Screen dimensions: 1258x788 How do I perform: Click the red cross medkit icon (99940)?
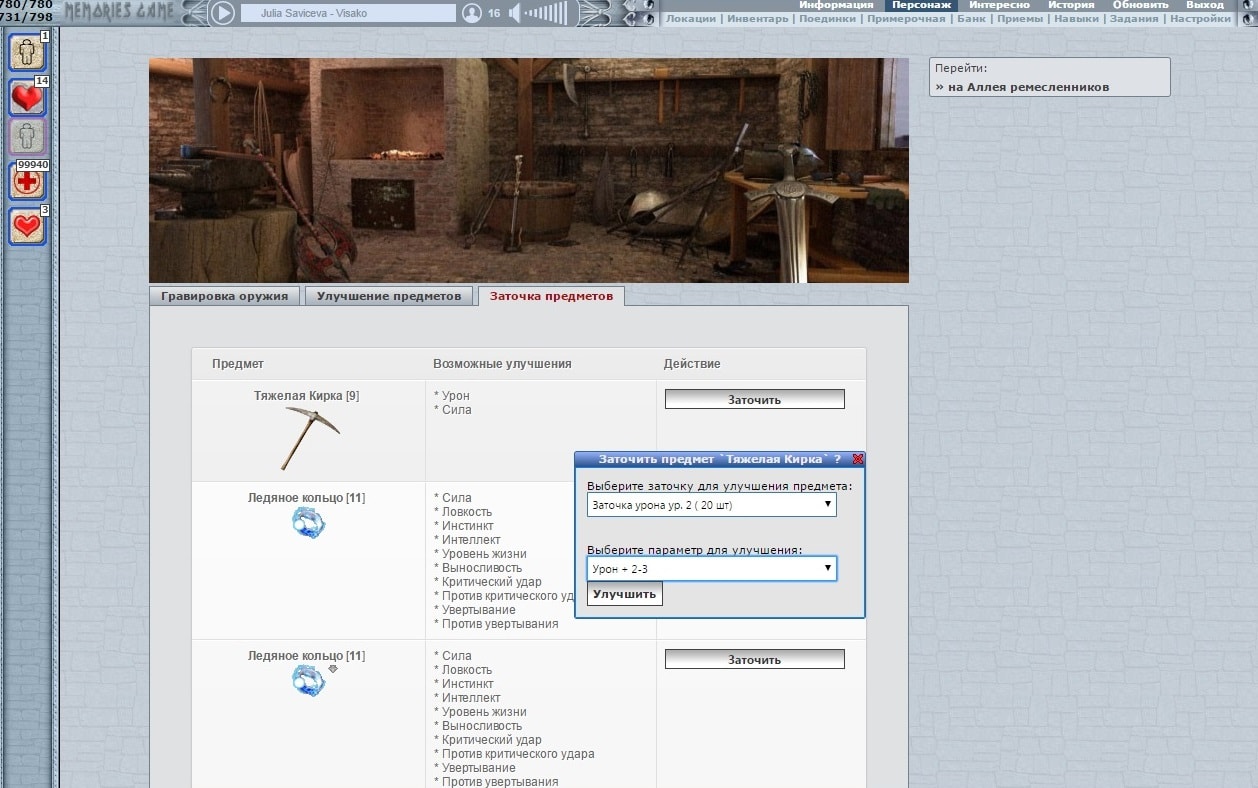(27, 181)
